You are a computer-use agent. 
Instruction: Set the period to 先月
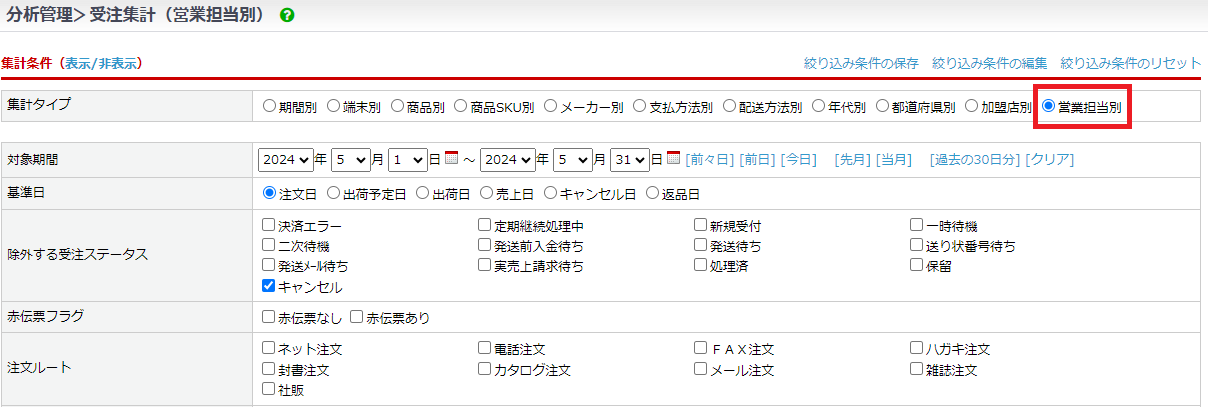click(852, 159)
